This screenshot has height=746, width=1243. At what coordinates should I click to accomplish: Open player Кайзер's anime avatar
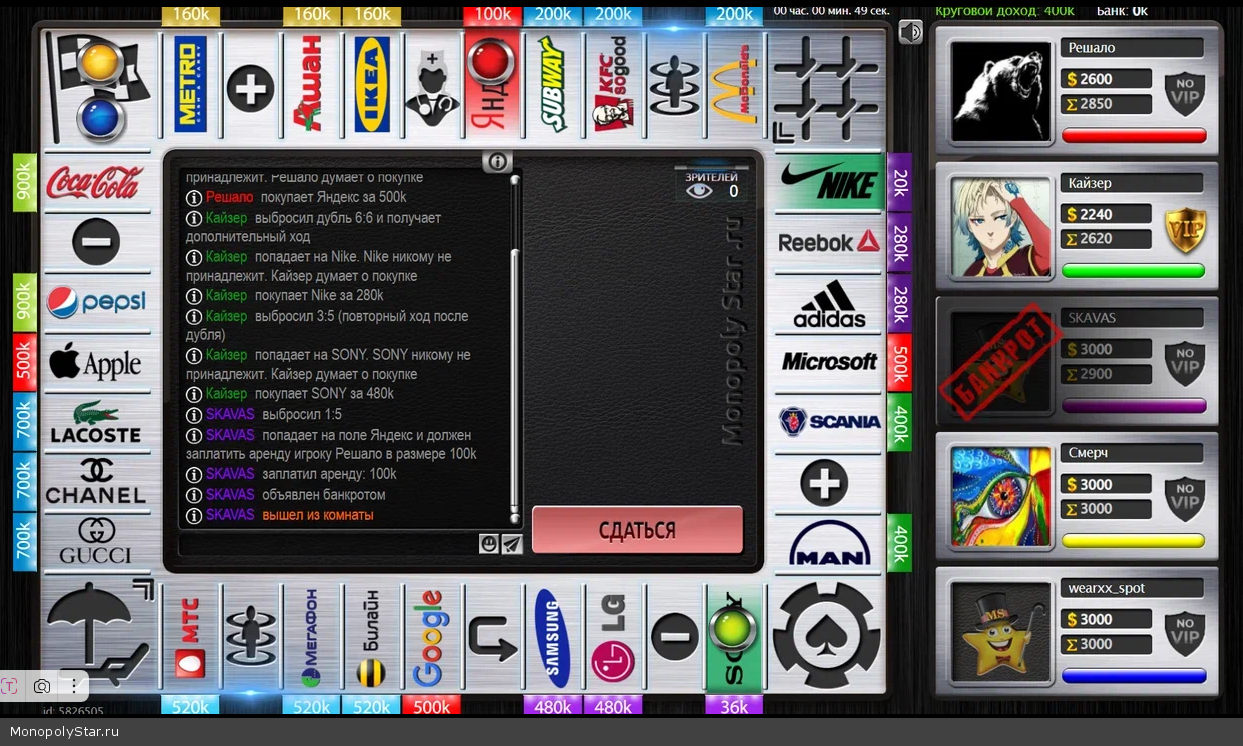(x=1001, y=227)
